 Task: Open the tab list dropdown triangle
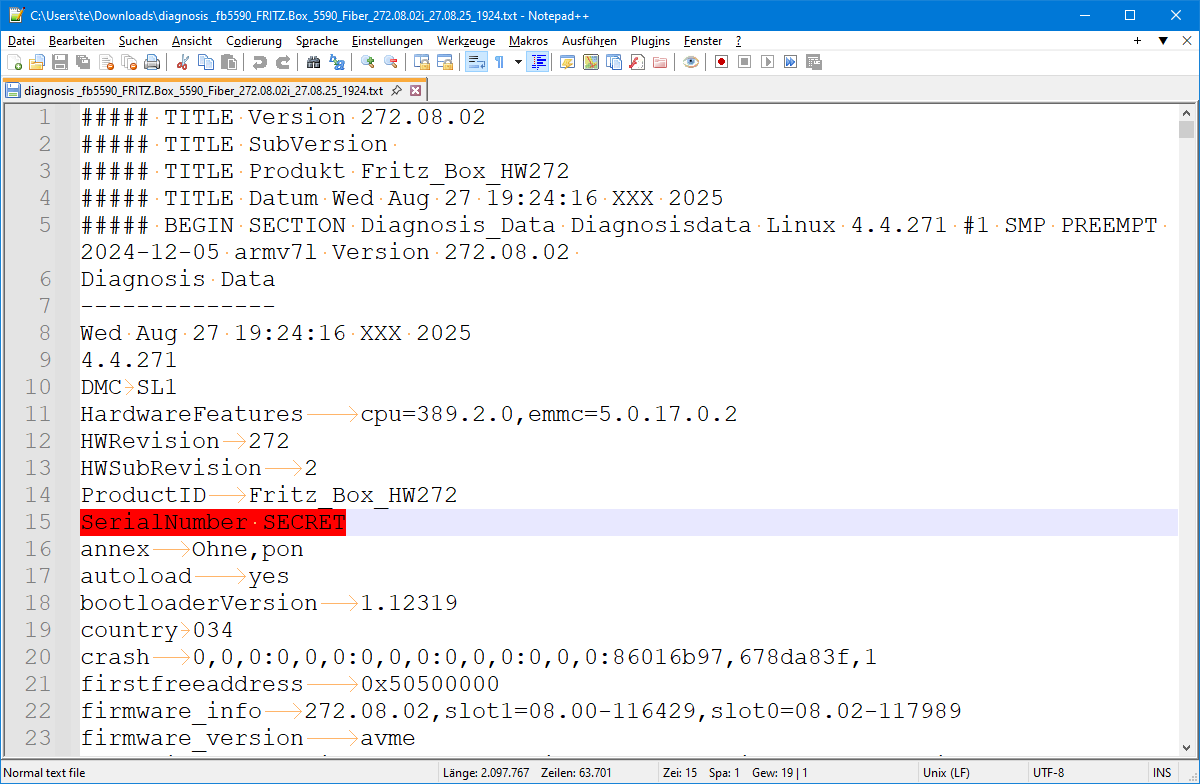pos(1163,41)
